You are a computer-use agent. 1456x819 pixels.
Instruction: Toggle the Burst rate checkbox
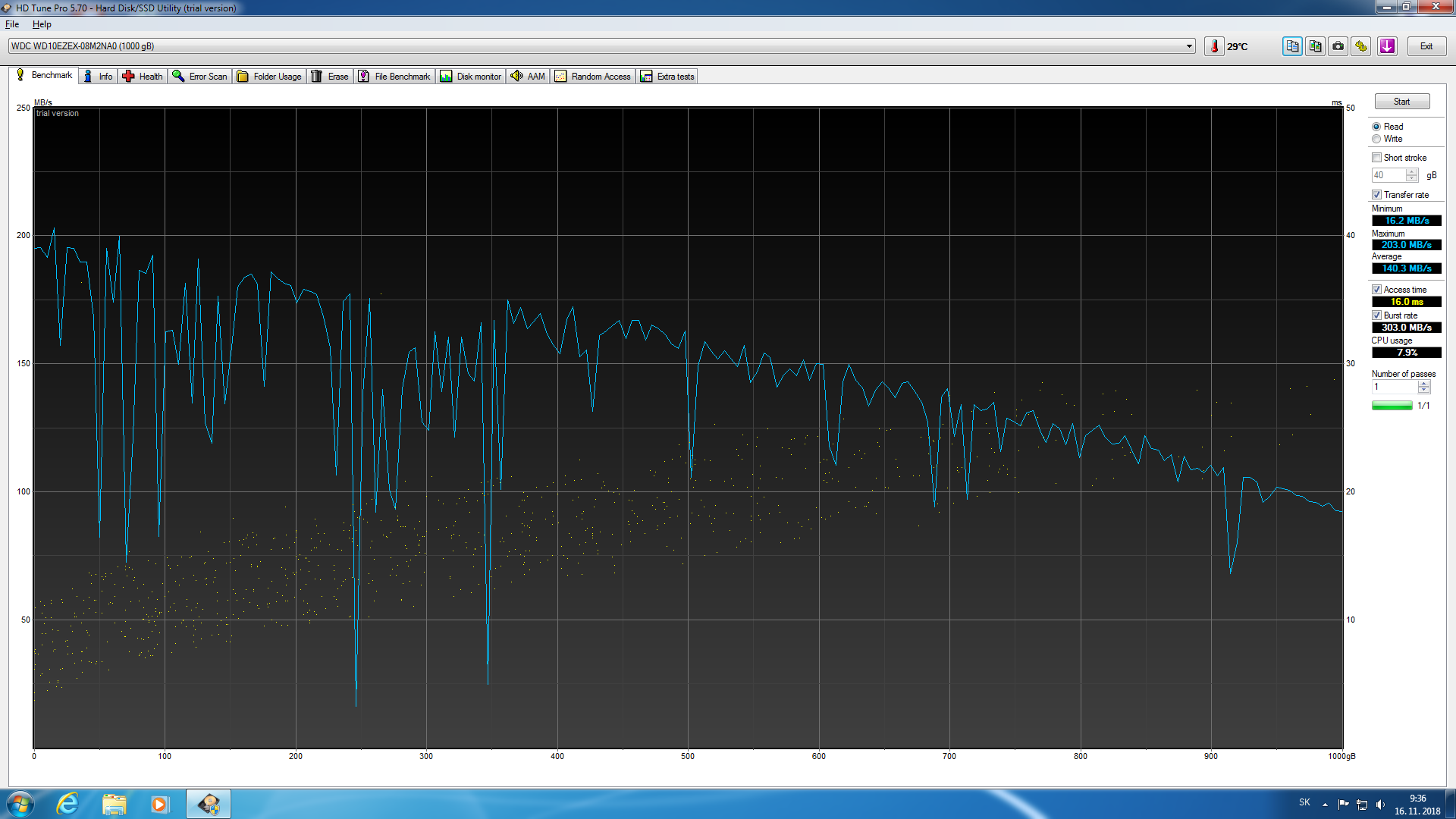(1376, 315)
